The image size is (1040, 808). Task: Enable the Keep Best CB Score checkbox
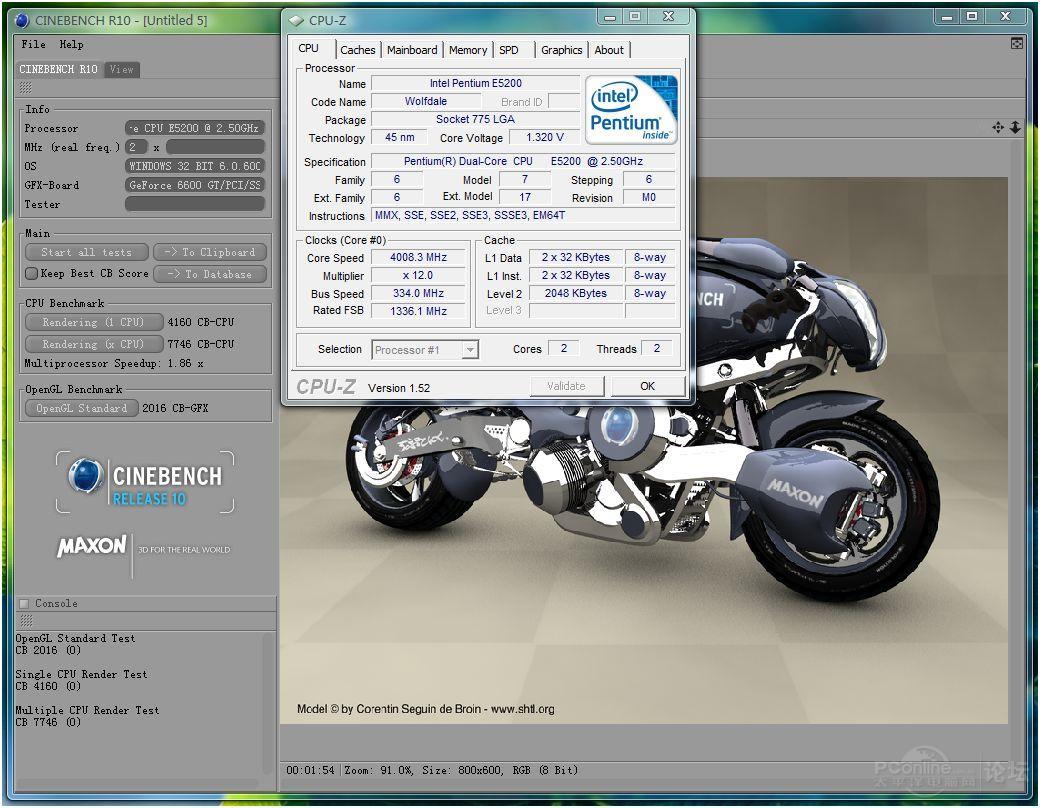[31, 273]
